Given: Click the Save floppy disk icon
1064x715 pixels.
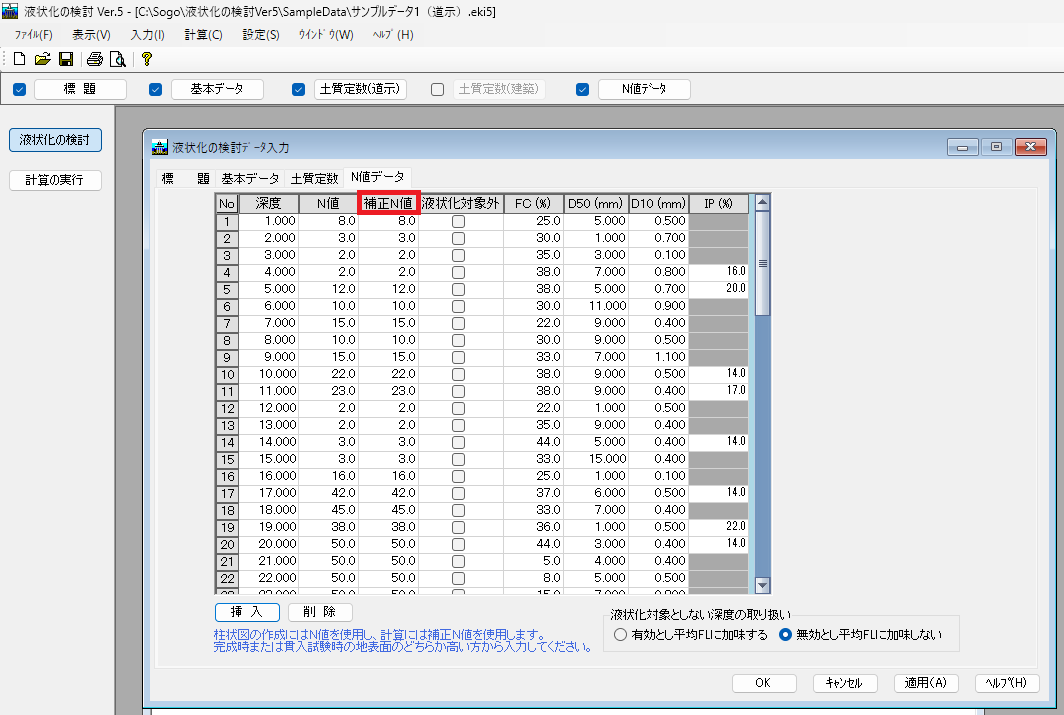Looking at the screenshot, I should click(66, 59).
